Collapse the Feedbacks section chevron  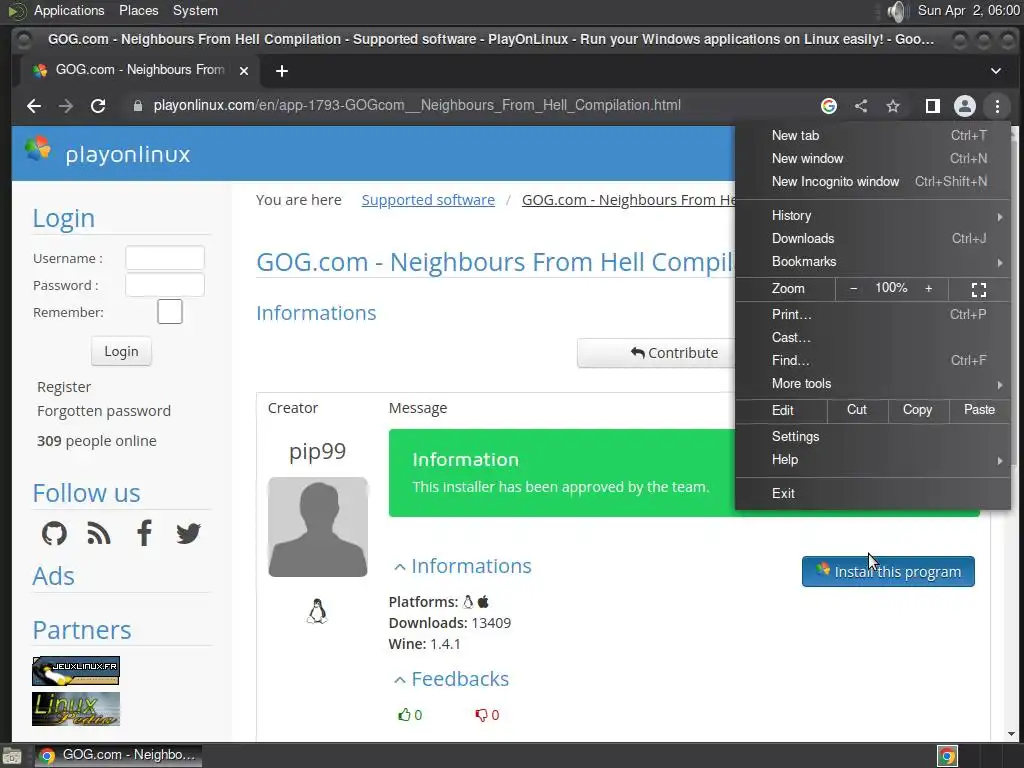pyautogui.click(x=400, y=680)
